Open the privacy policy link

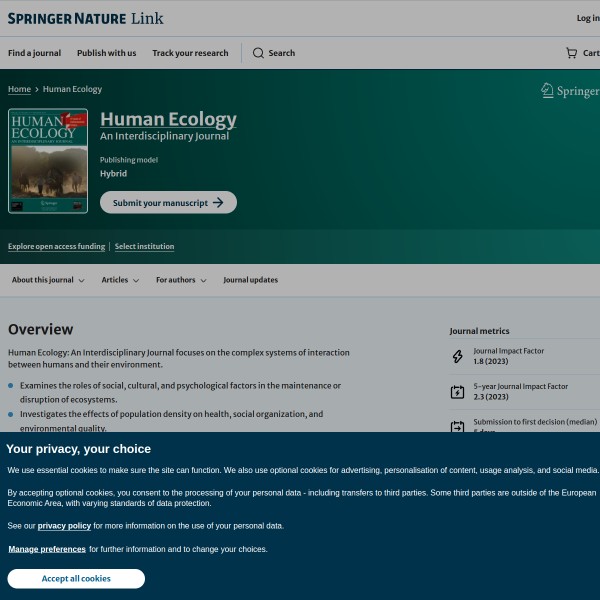click(x=64, y=525)
